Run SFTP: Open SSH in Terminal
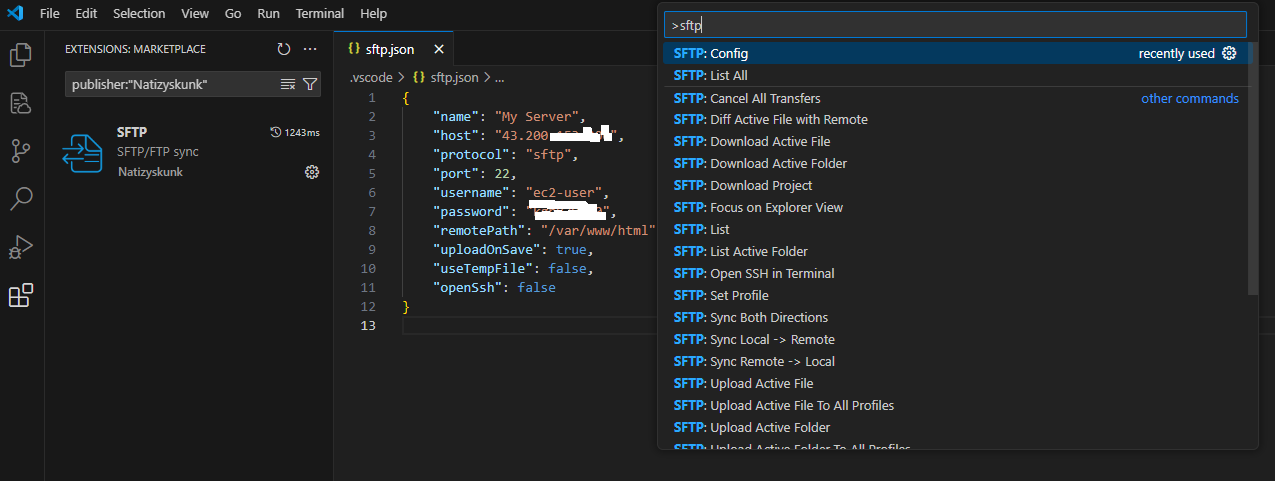The image size is (1275, 481). 955,273
